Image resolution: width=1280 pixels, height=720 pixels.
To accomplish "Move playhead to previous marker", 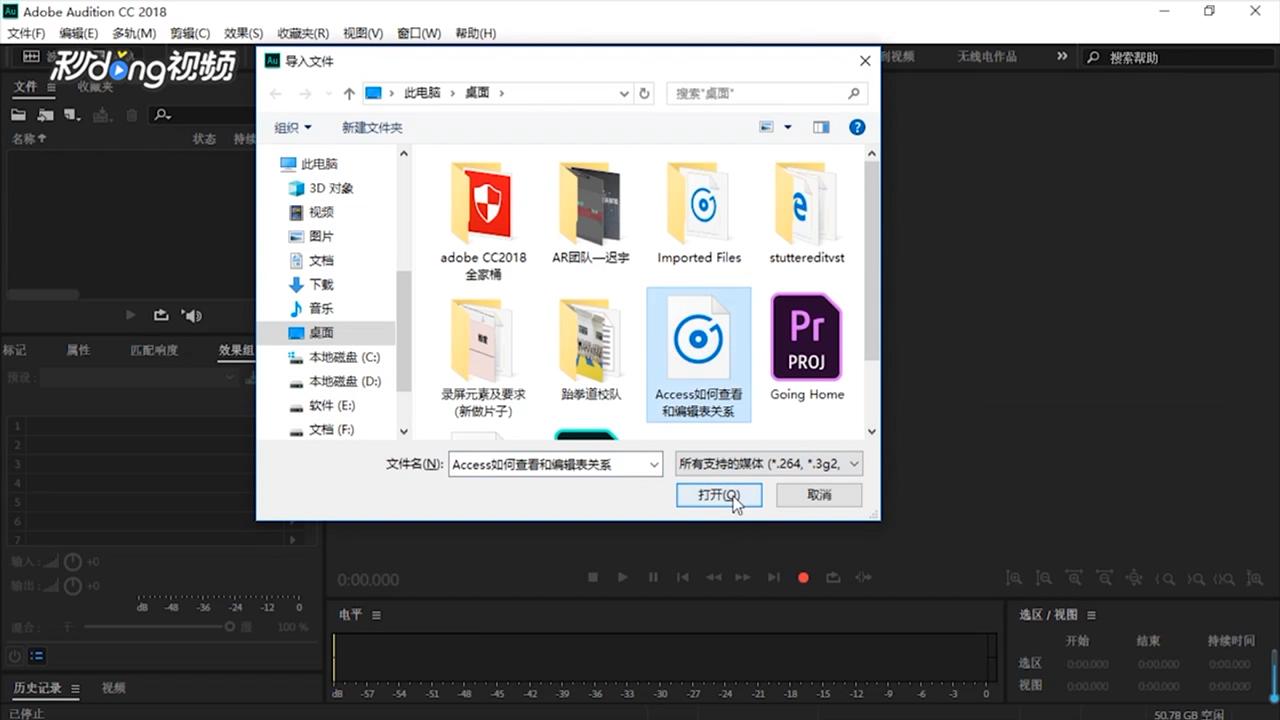I will pos(683,577).
